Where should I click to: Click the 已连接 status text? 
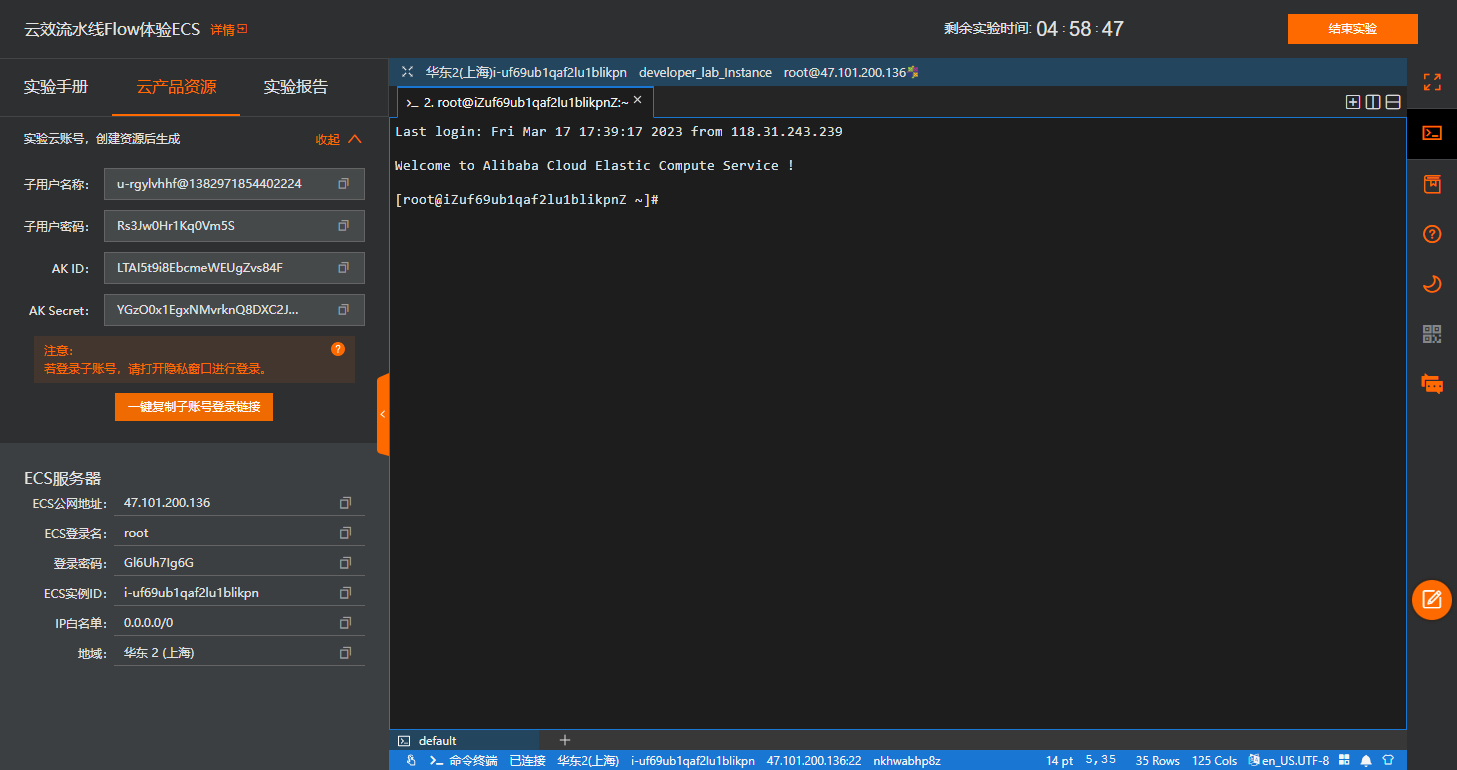coord(528,761)
